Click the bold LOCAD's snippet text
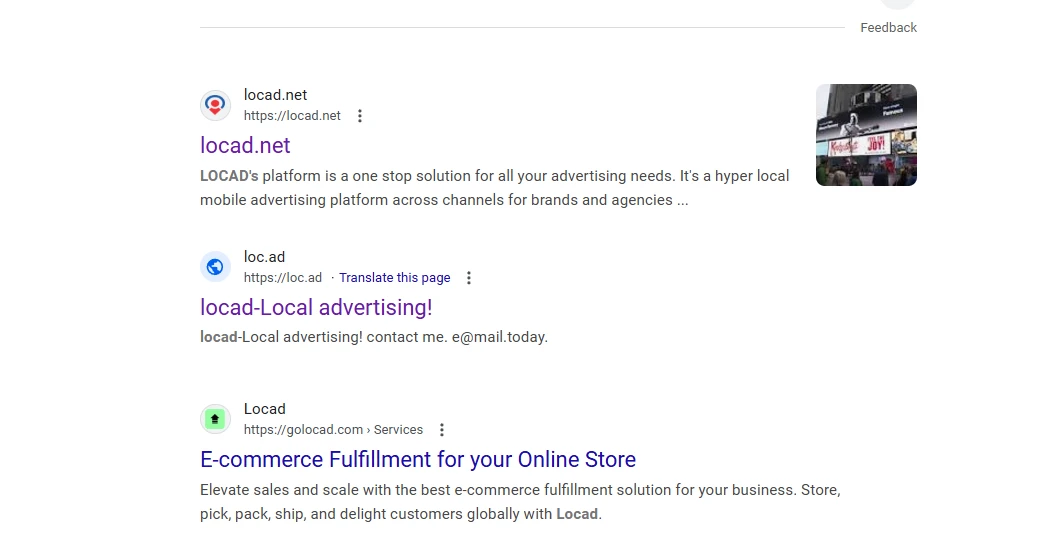Image resolution: width=1041 pixels, height=556 pixels. (229, 176)
